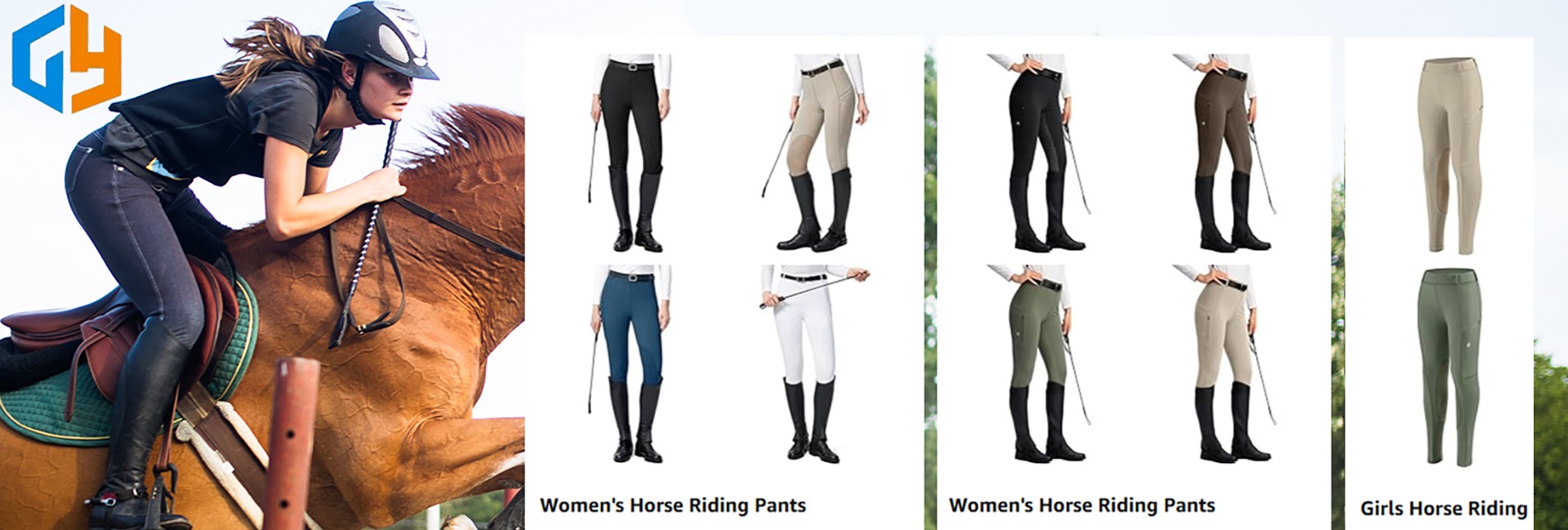Select the black women's riding pants image
This screenshot has height=530, width=1568.
click(x=630, y=153)
